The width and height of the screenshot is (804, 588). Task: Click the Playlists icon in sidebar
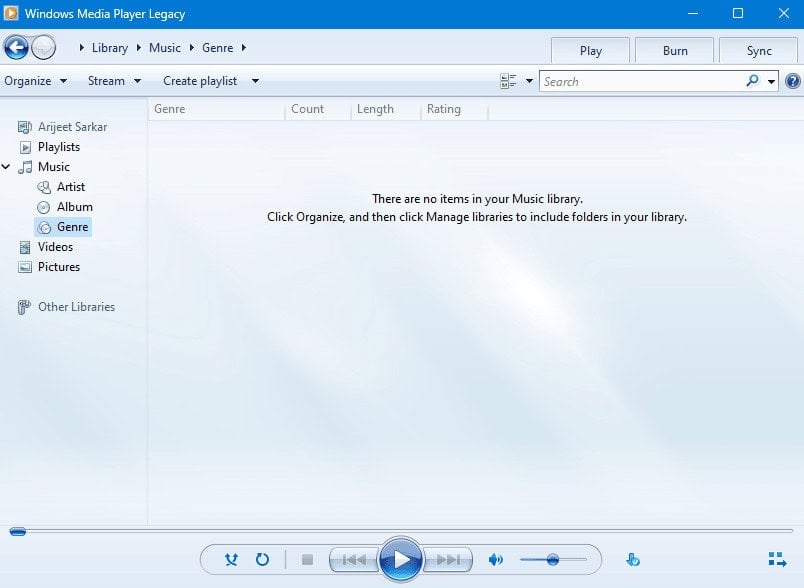pos(25,147)
